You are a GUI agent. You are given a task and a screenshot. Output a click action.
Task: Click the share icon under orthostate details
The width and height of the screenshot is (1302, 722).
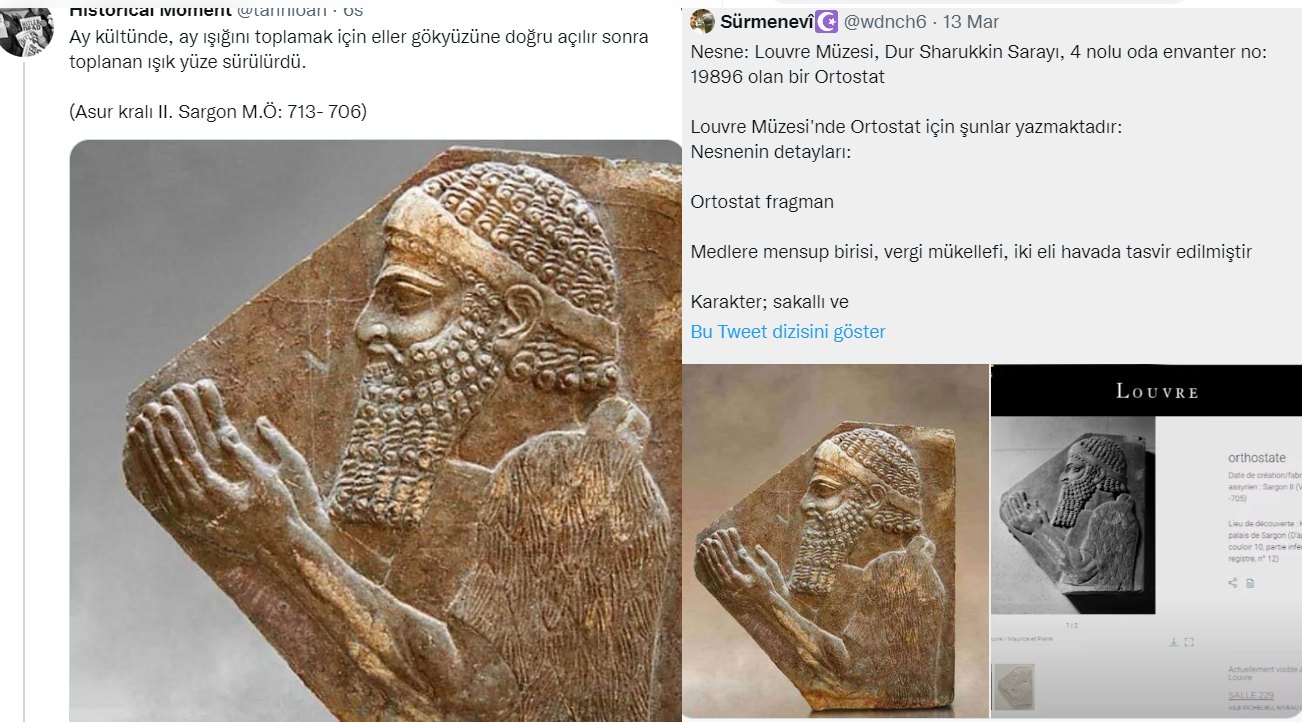pyautogui.click(x=1234, y=582)
